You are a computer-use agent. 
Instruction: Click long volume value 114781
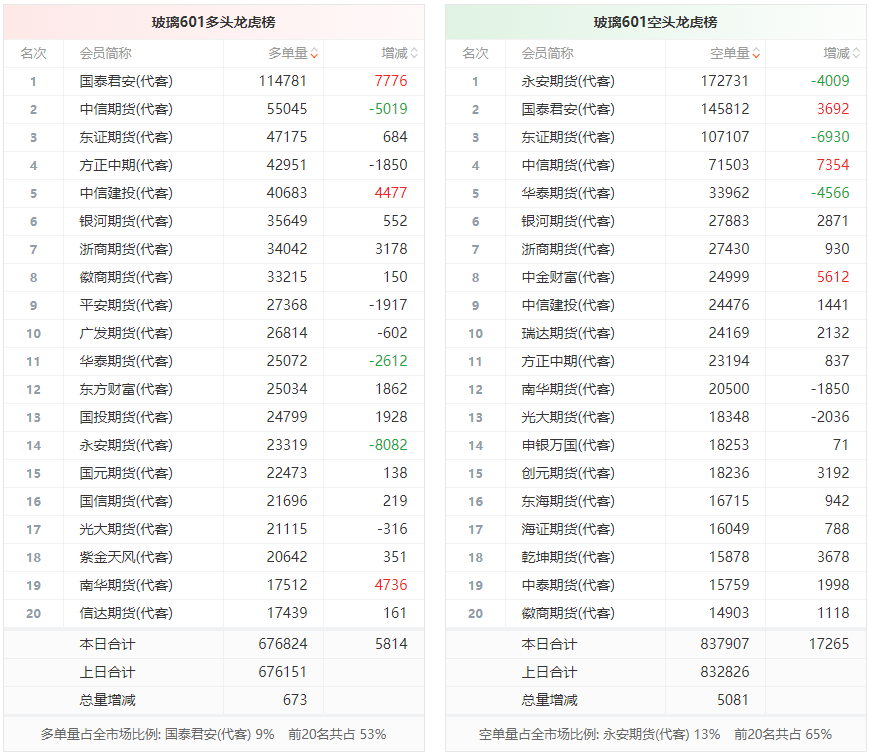(283, 81)
